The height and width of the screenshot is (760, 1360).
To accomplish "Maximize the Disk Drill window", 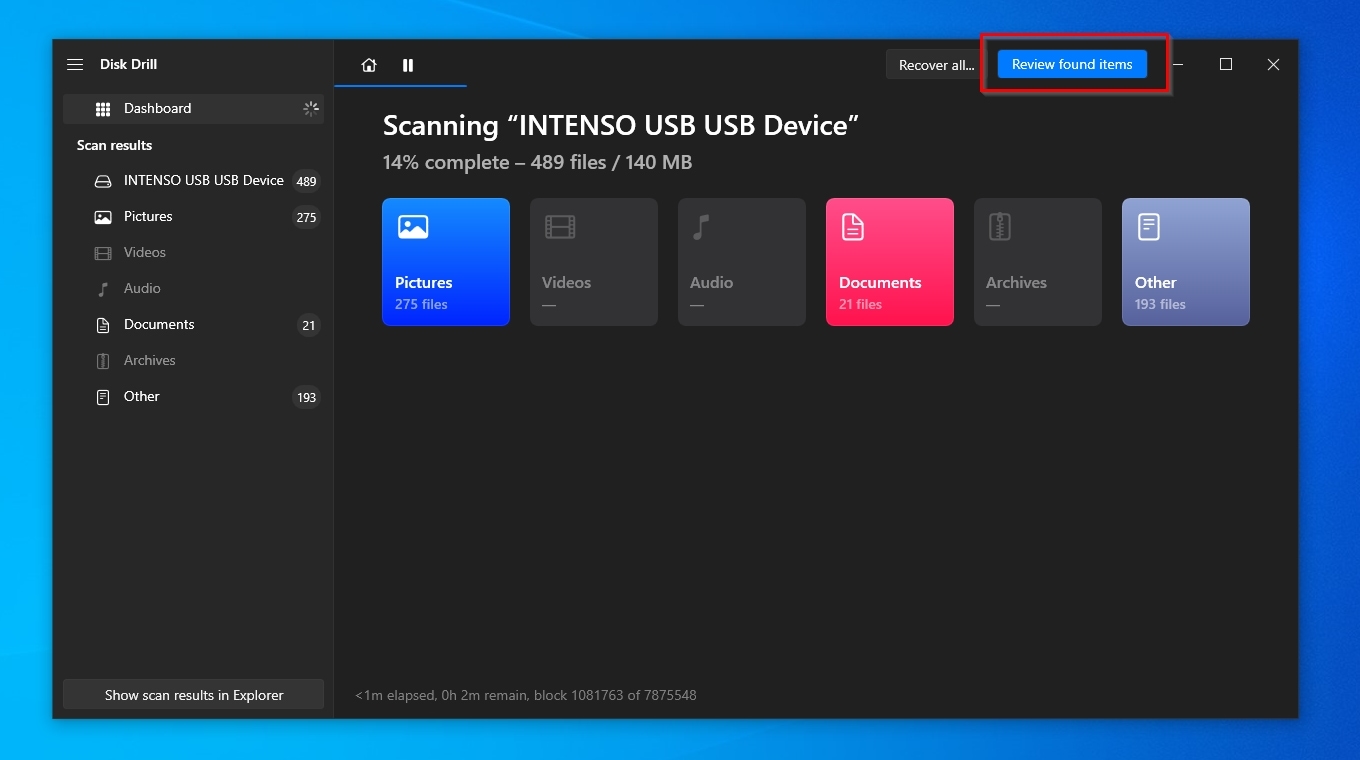I will click(x=1226, y=64).
